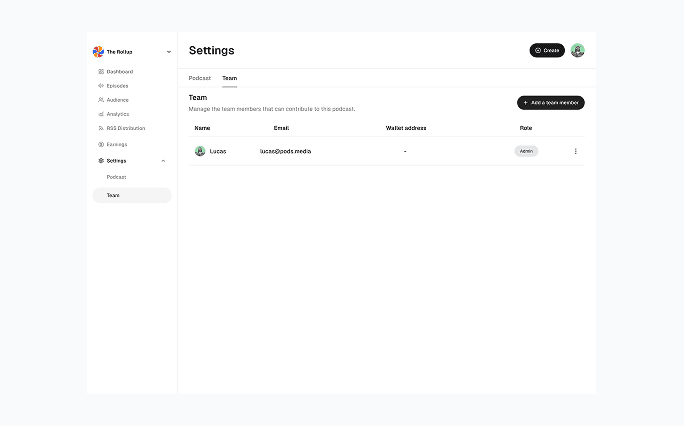Select Team under sidebar Settings
This screenshot has width=684, height=426.
click(132, 195)
